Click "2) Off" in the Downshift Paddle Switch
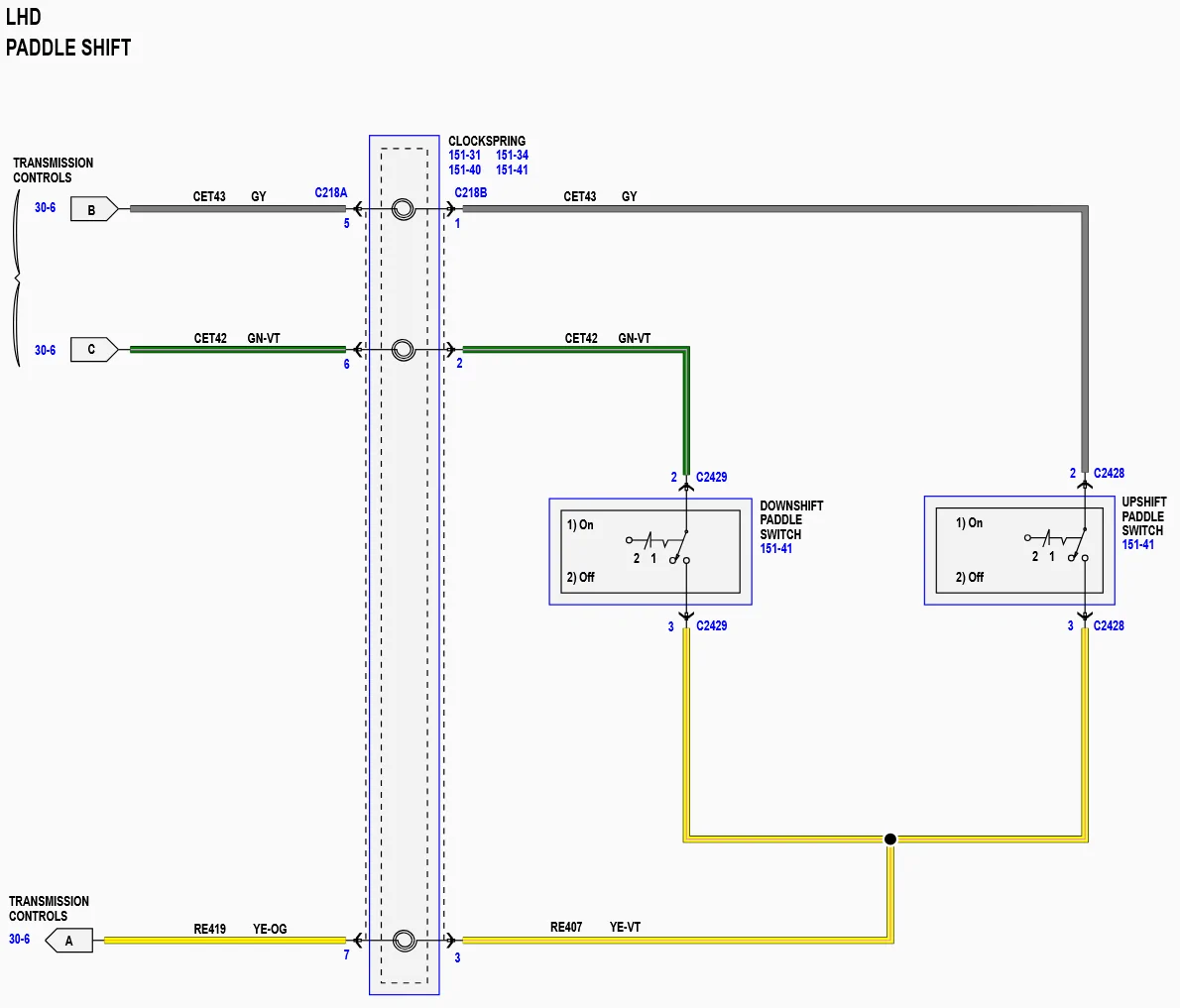Image resolution: width=1180 pixels, height=1008 pixels. click(580, 577)
